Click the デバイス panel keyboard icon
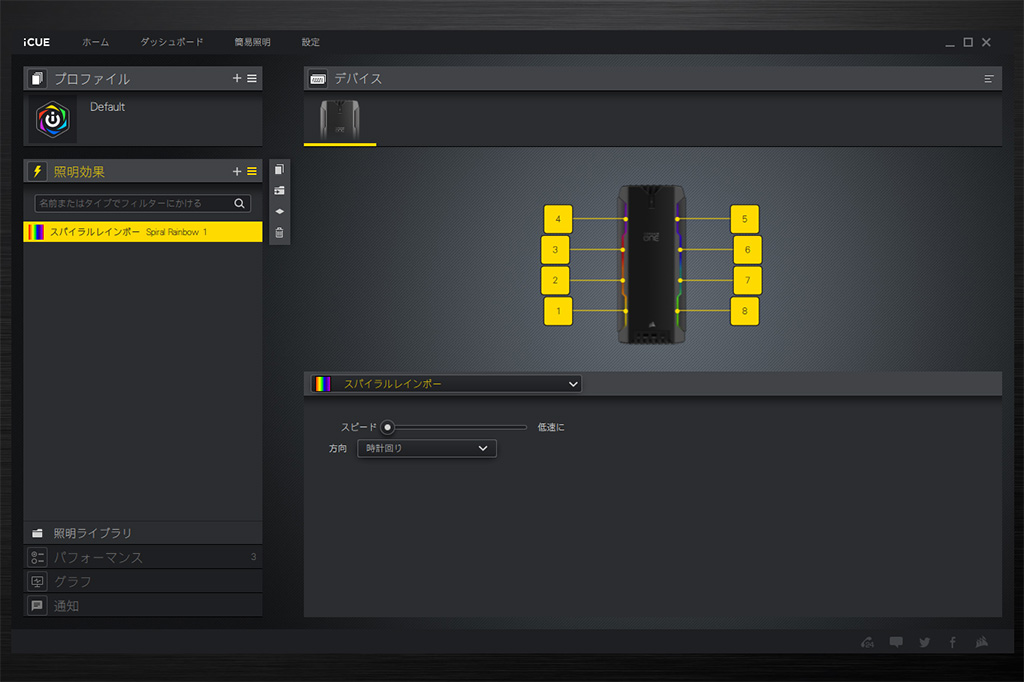Screen dimensions: 1024x682 click(318, 79)
